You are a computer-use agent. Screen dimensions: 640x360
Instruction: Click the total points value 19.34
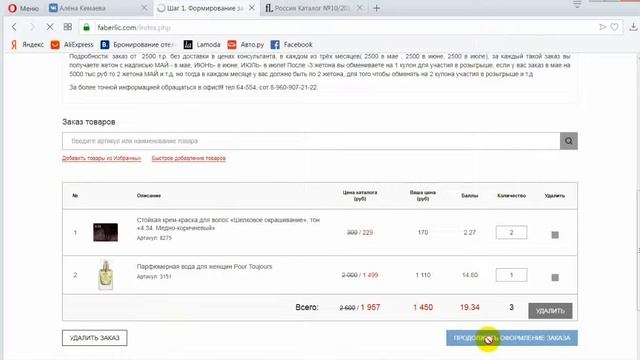pyautogui.click(x=469, y=307)
